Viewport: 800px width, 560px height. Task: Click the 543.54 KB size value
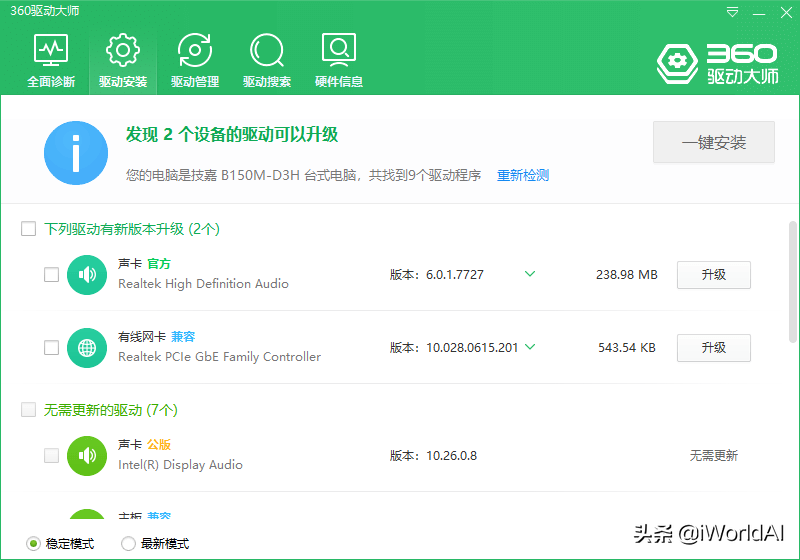coord(627,348)
